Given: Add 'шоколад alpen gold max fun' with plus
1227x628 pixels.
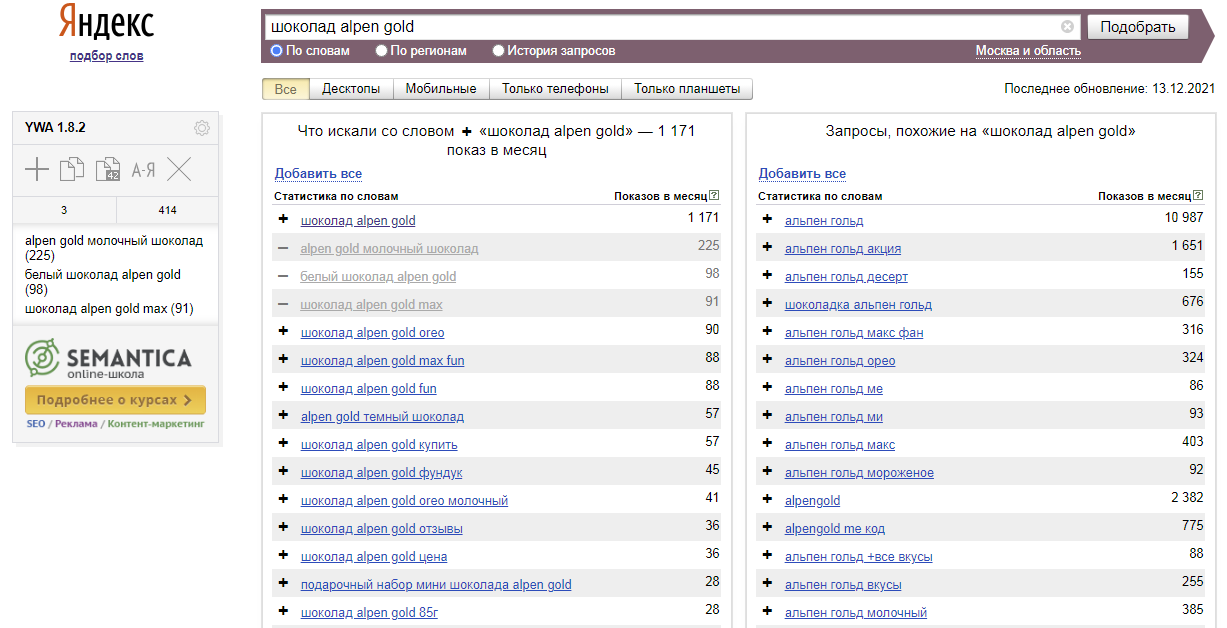Looking at the screenshot, I should 283,360.
